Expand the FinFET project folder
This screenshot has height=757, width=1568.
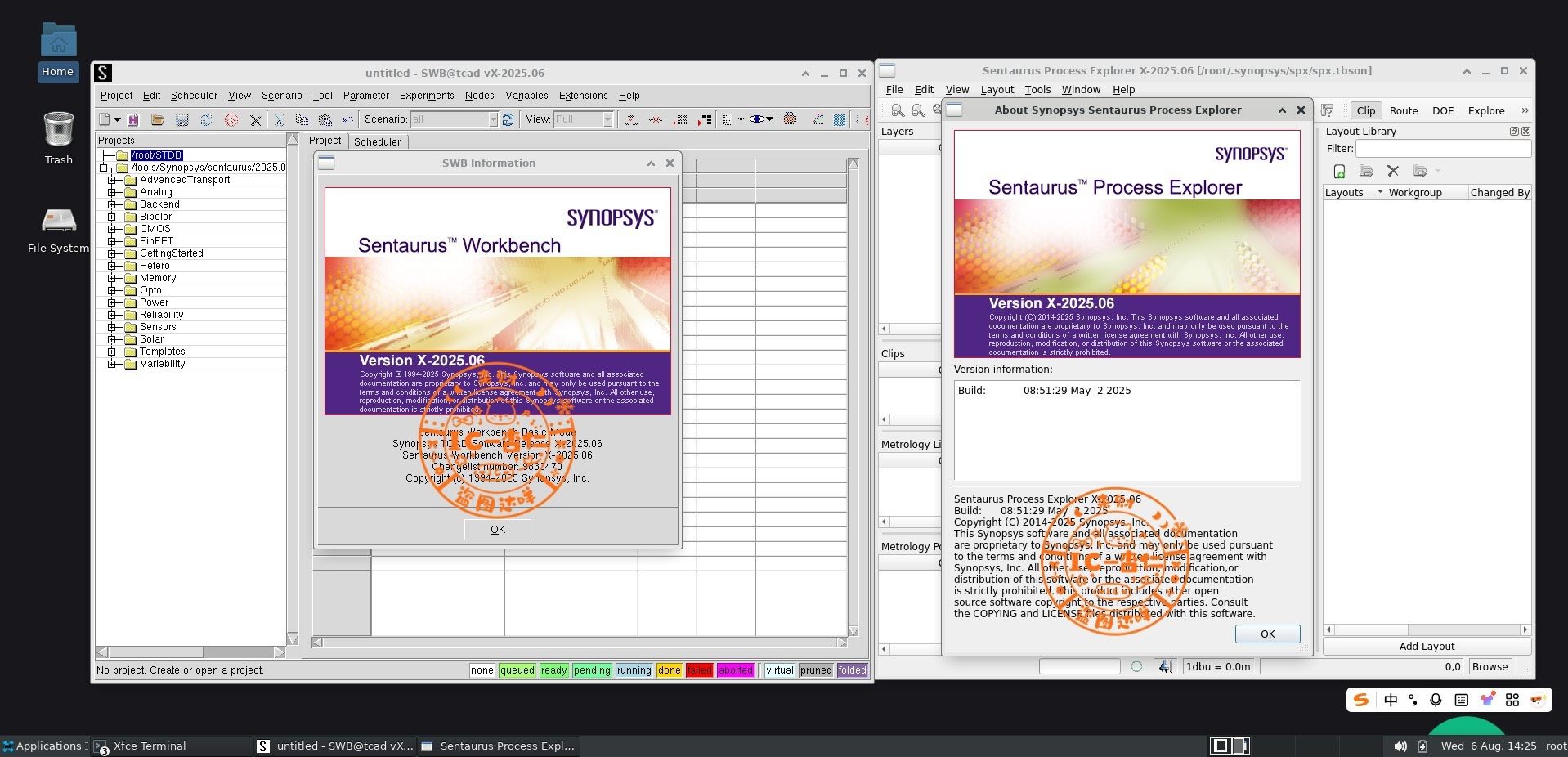112,241
